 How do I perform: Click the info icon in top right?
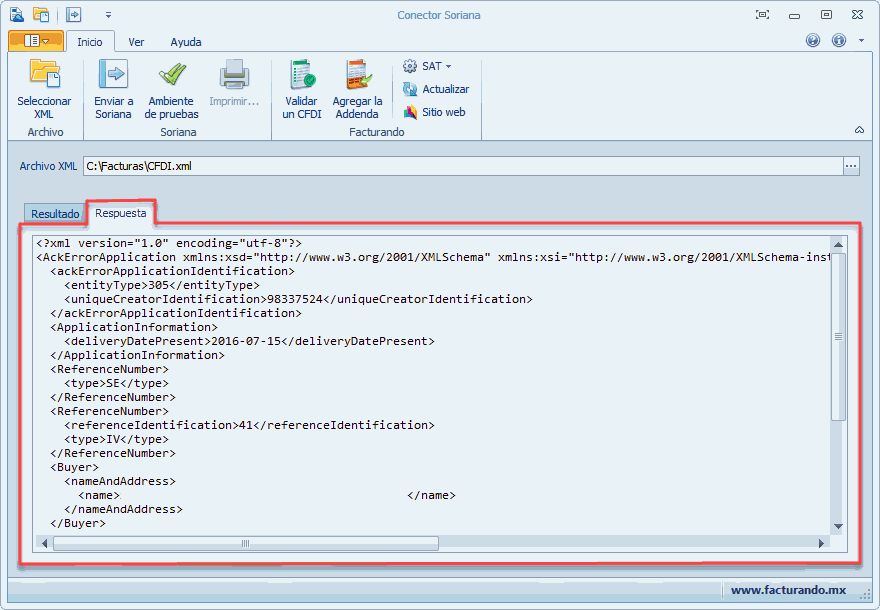point(838,41)
